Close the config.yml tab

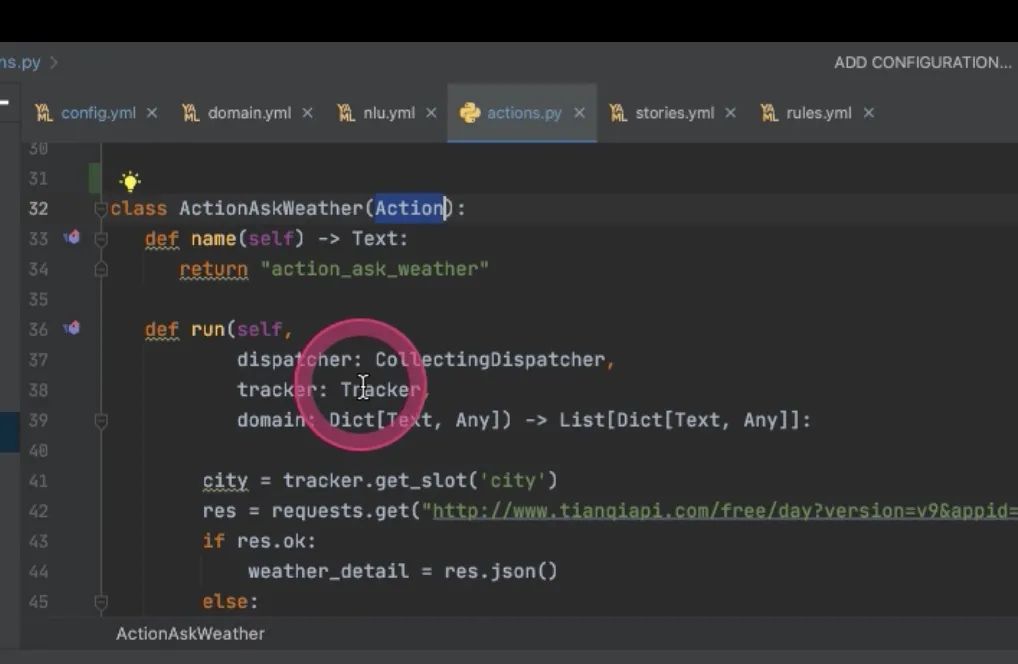(x=152, y=113)
